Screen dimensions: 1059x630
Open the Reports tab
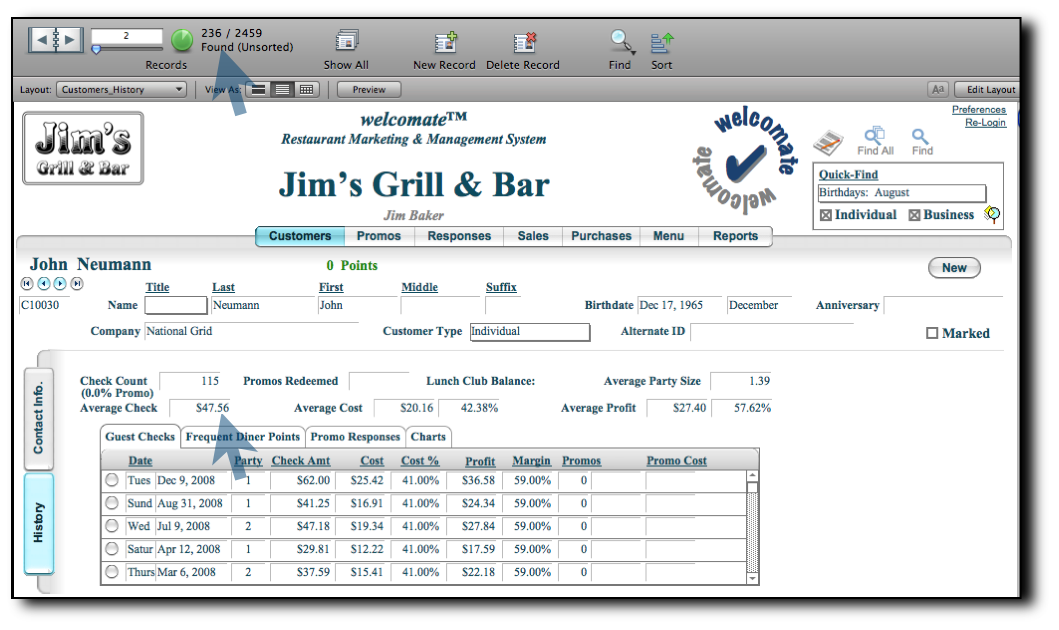[735, 236]
